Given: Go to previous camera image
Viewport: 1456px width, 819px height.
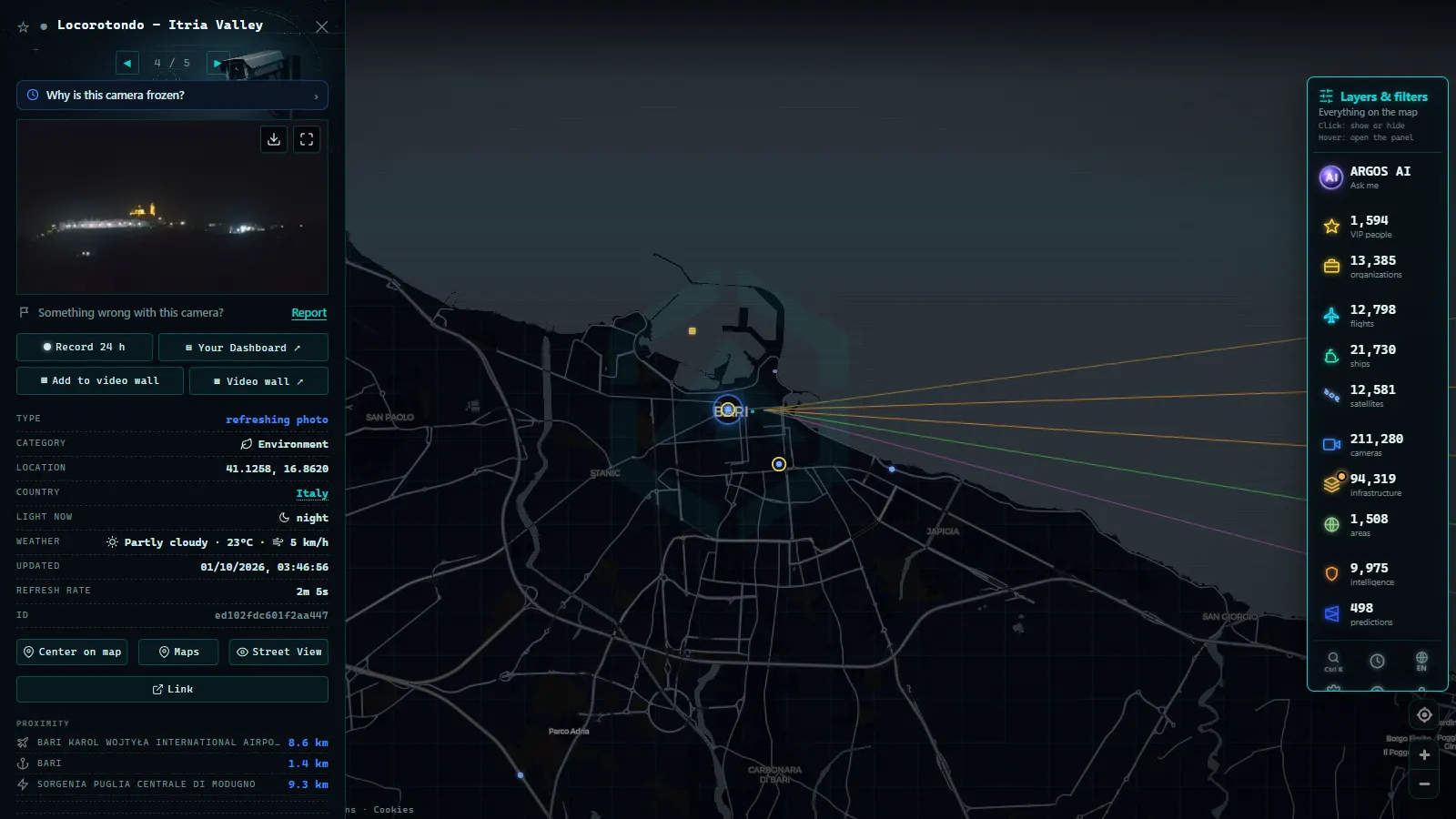Looking at the screenshot, I should (127, 63).
